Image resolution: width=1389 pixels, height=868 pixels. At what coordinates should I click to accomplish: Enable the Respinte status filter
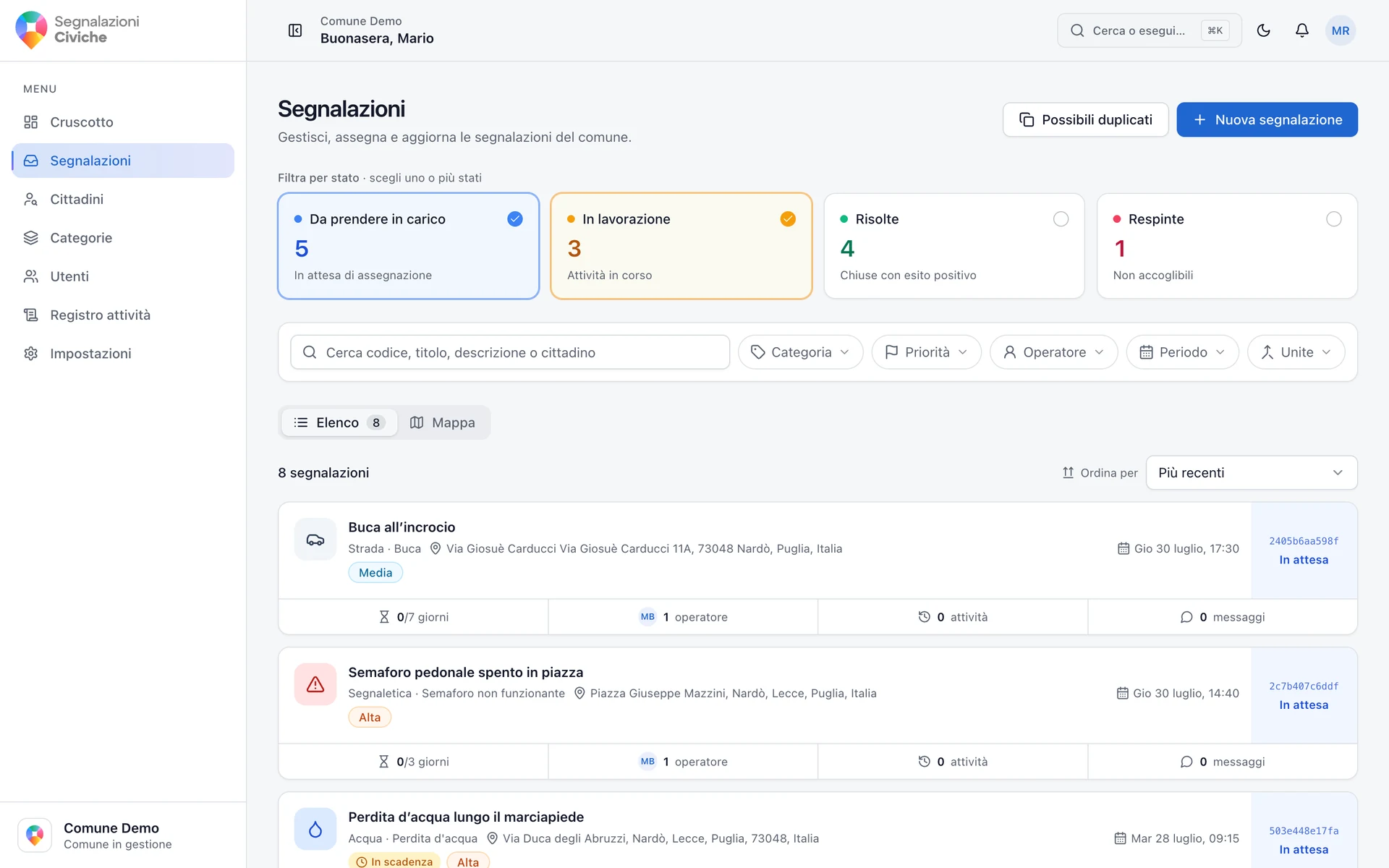click(x=1227, y=246)
